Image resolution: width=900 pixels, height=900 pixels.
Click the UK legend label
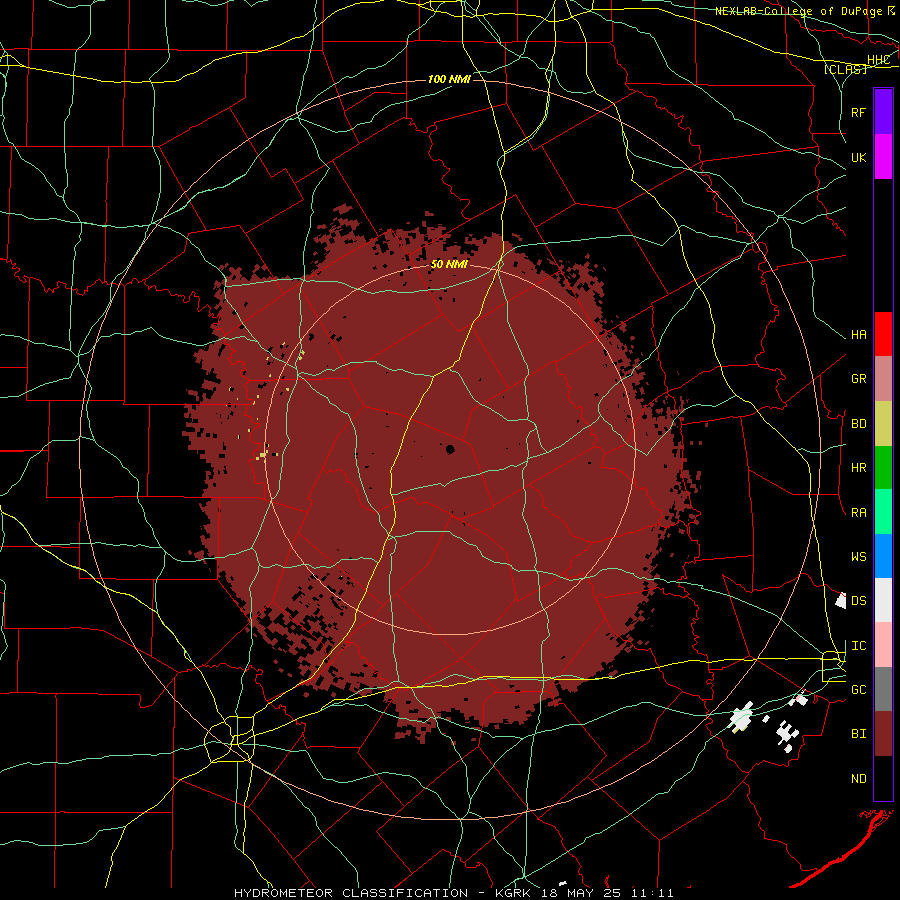pos(858,157)
